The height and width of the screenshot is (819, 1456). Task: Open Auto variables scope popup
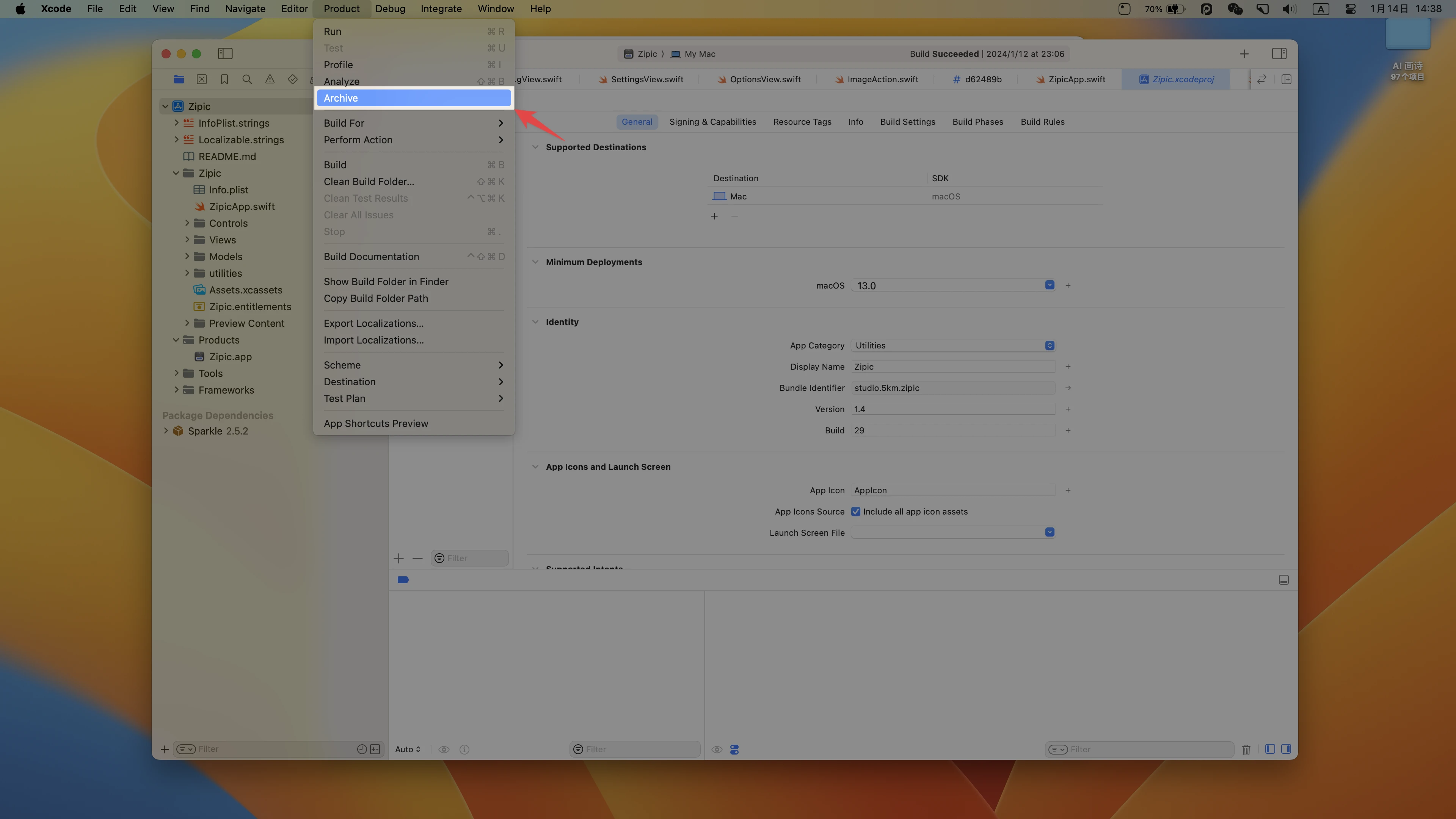[408, 750]
